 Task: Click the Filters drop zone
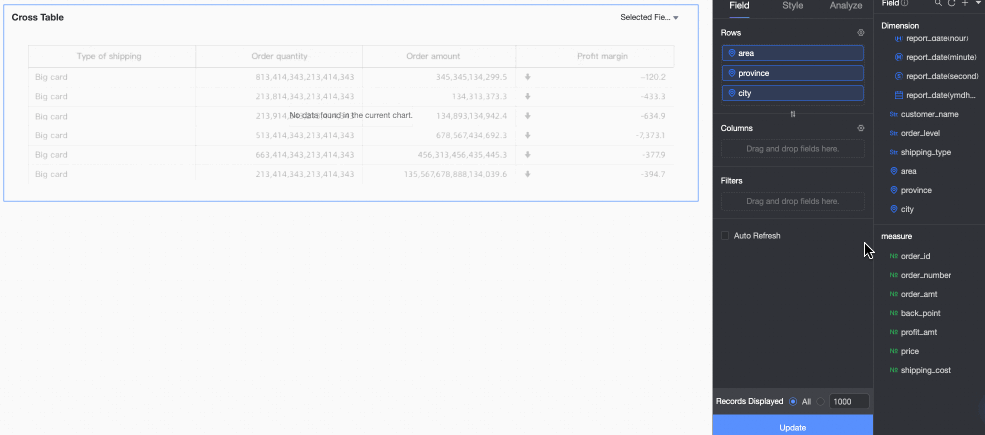pos(793,201)
